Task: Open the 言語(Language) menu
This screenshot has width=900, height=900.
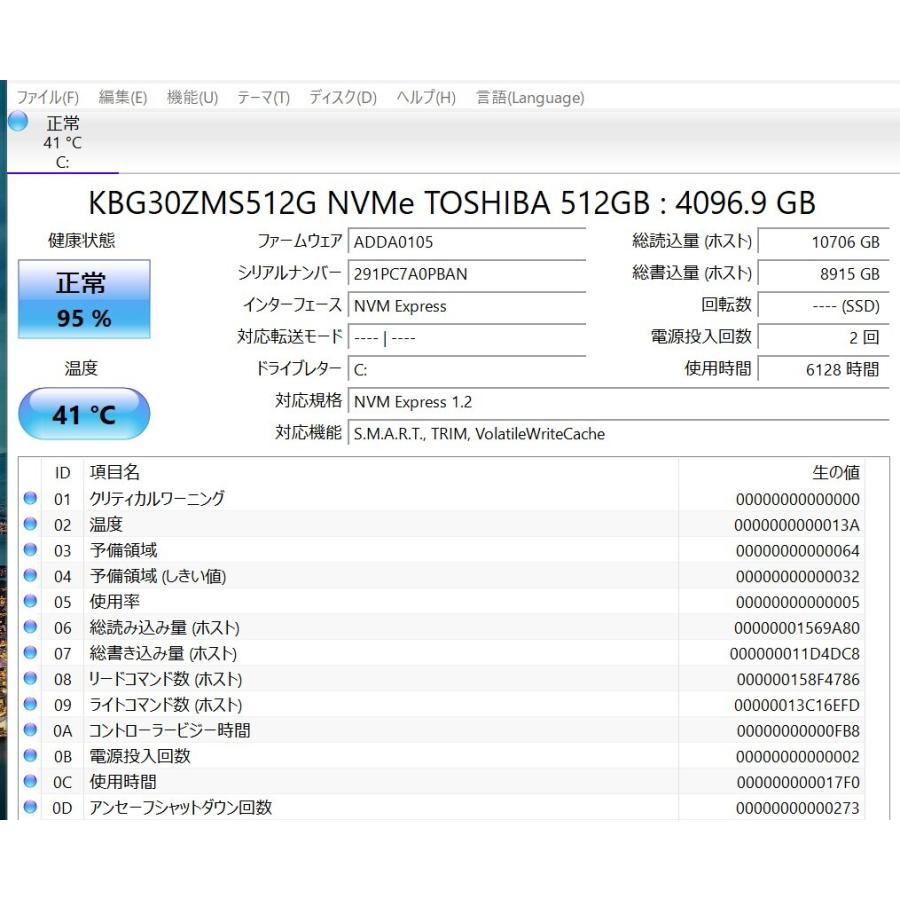Action: click(530, 98)
